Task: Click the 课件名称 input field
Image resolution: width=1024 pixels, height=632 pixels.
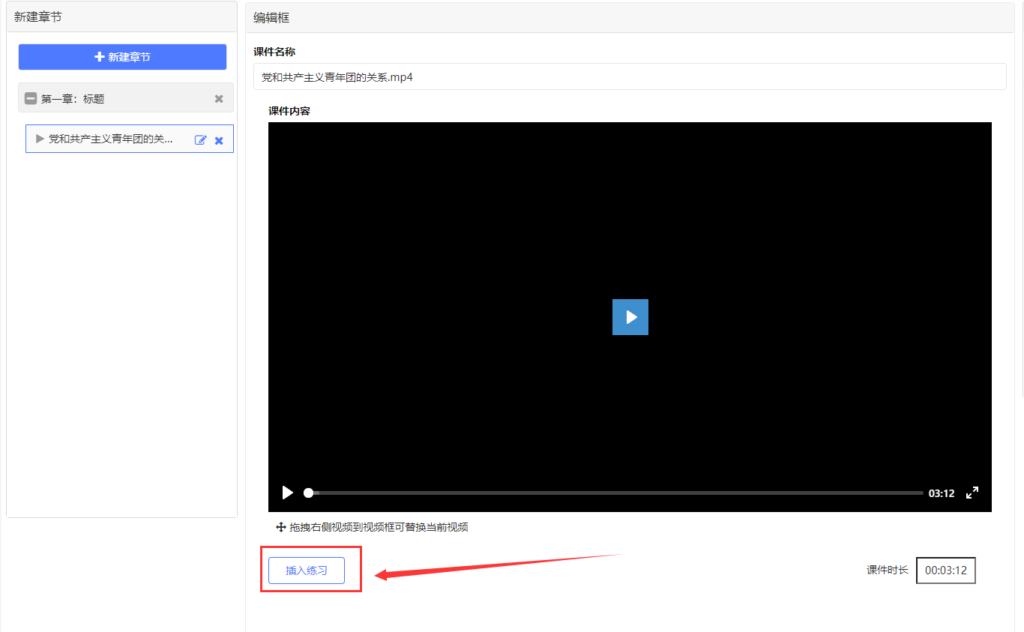Action: 630,77
